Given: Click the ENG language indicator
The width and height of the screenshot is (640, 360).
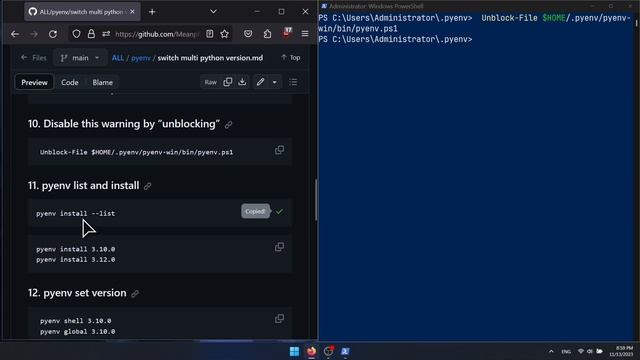Looking at the screenshot, I should (566, 351).
